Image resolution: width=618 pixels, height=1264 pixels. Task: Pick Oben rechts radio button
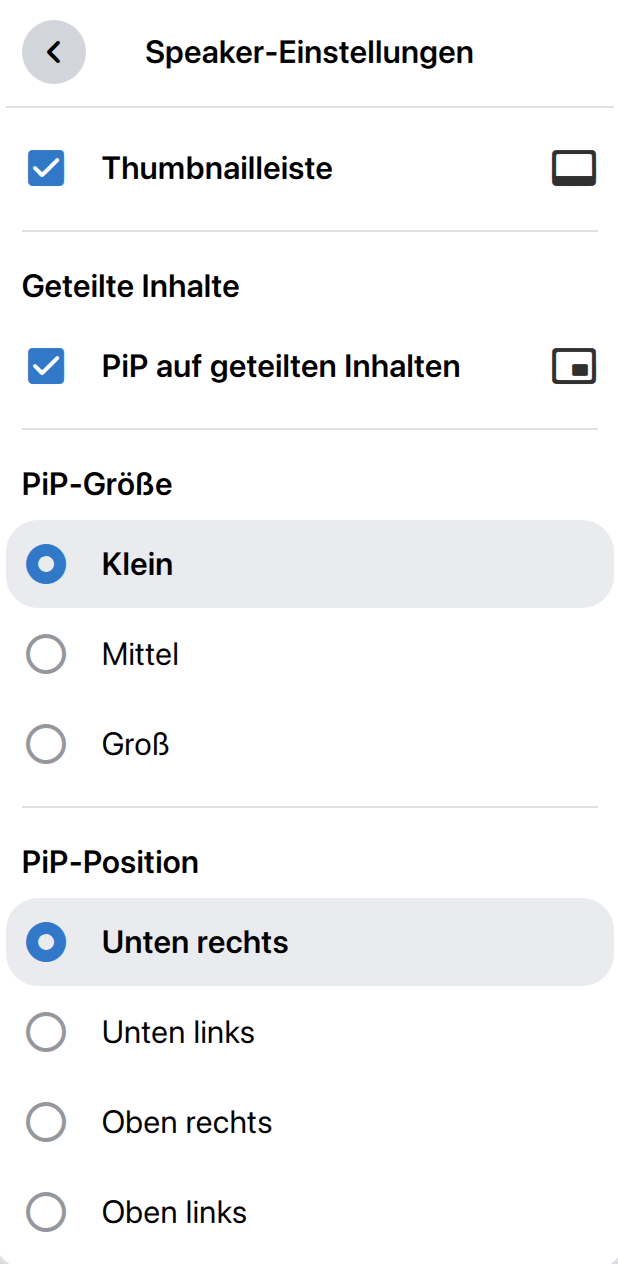click(x=46, y=1122)
